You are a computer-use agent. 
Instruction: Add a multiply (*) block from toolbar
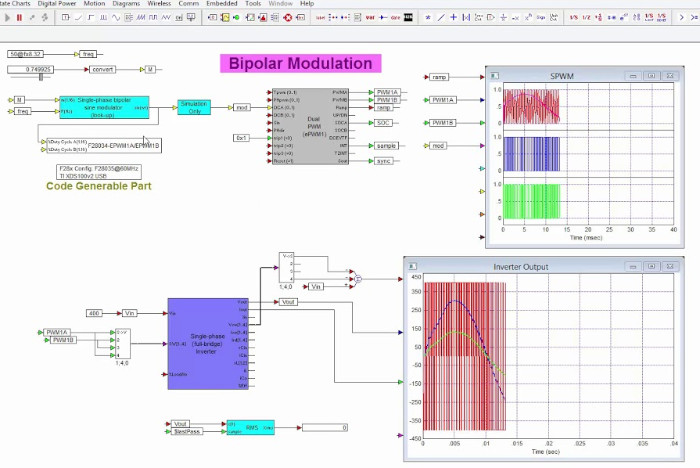428,17
